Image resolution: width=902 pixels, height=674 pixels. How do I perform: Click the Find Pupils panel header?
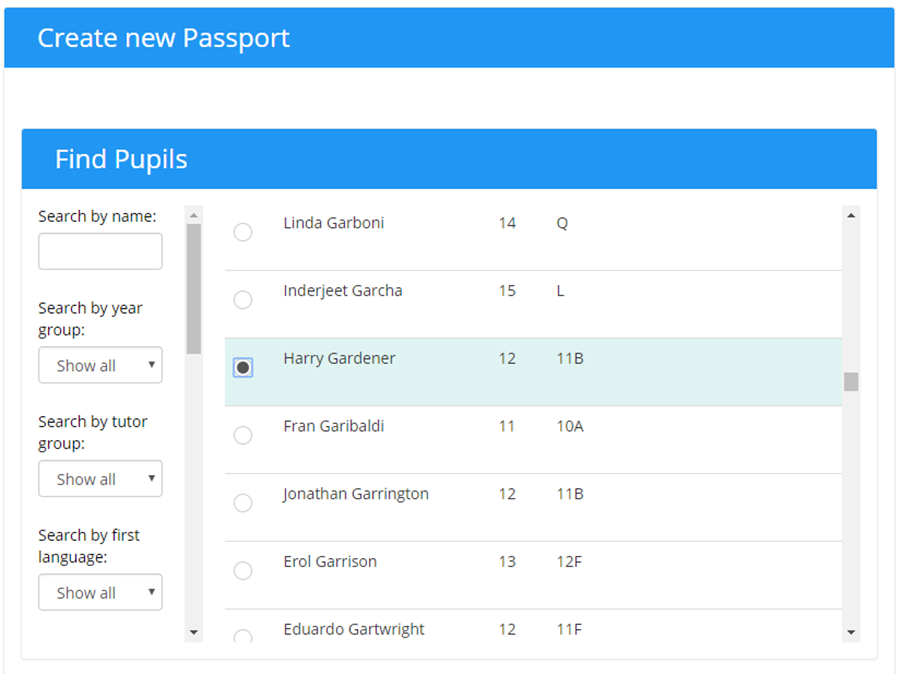[x=120, y=159]
